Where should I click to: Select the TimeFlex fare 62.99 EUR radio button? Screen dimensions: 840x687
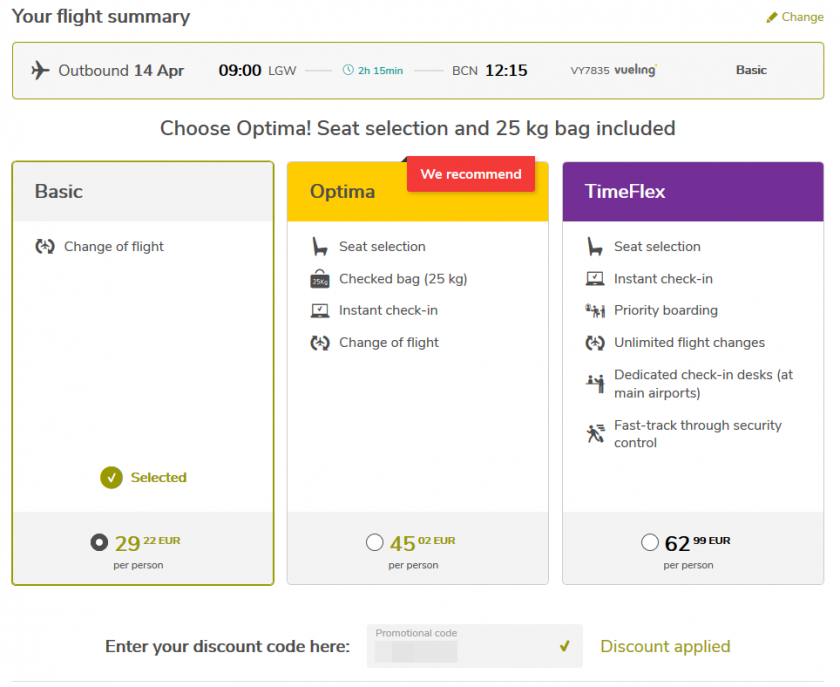click(x=650, y=542)
